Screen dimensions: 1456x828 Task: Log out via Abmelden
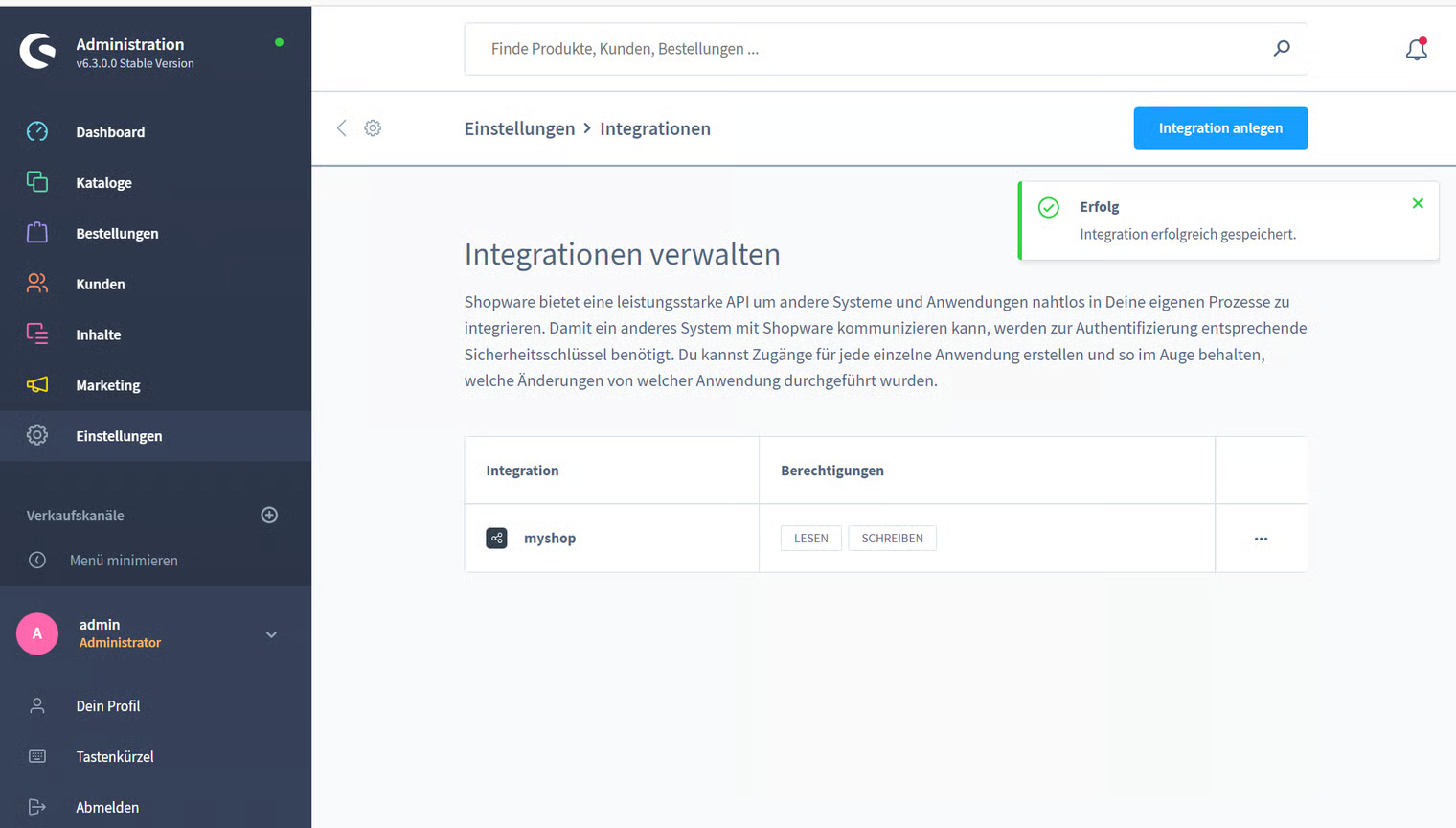click(x=107, y=808)
